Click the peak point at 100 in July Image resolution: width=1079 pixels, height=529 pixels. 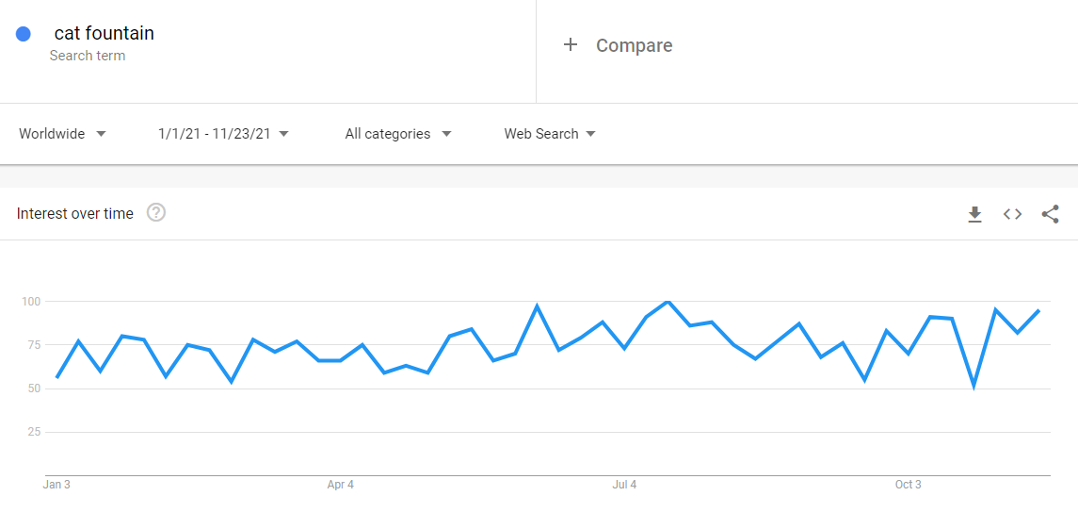(667, 301)
